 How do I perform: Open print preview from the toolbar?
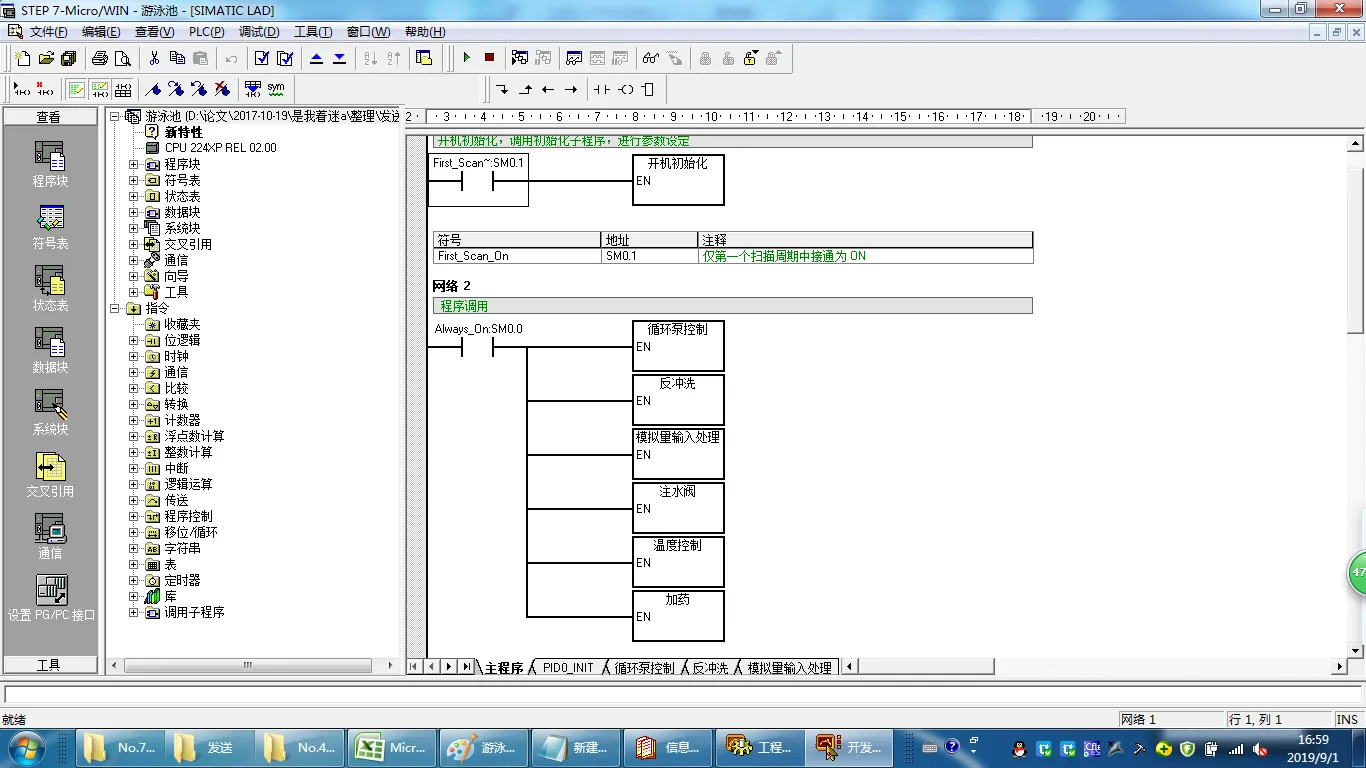click(122, 58)
